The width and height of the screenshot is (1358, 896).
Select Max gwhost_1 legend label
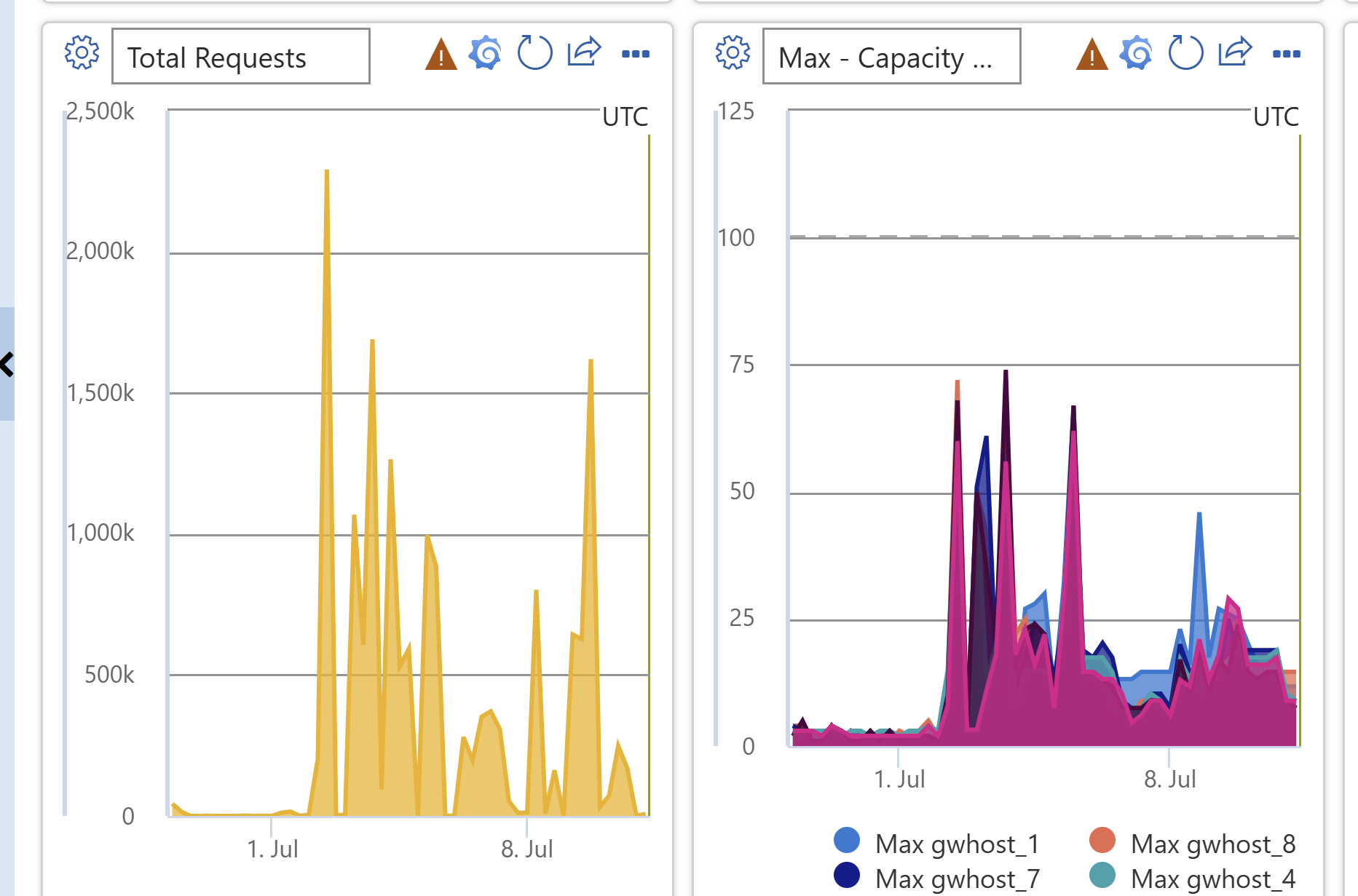tap(957, 844)
